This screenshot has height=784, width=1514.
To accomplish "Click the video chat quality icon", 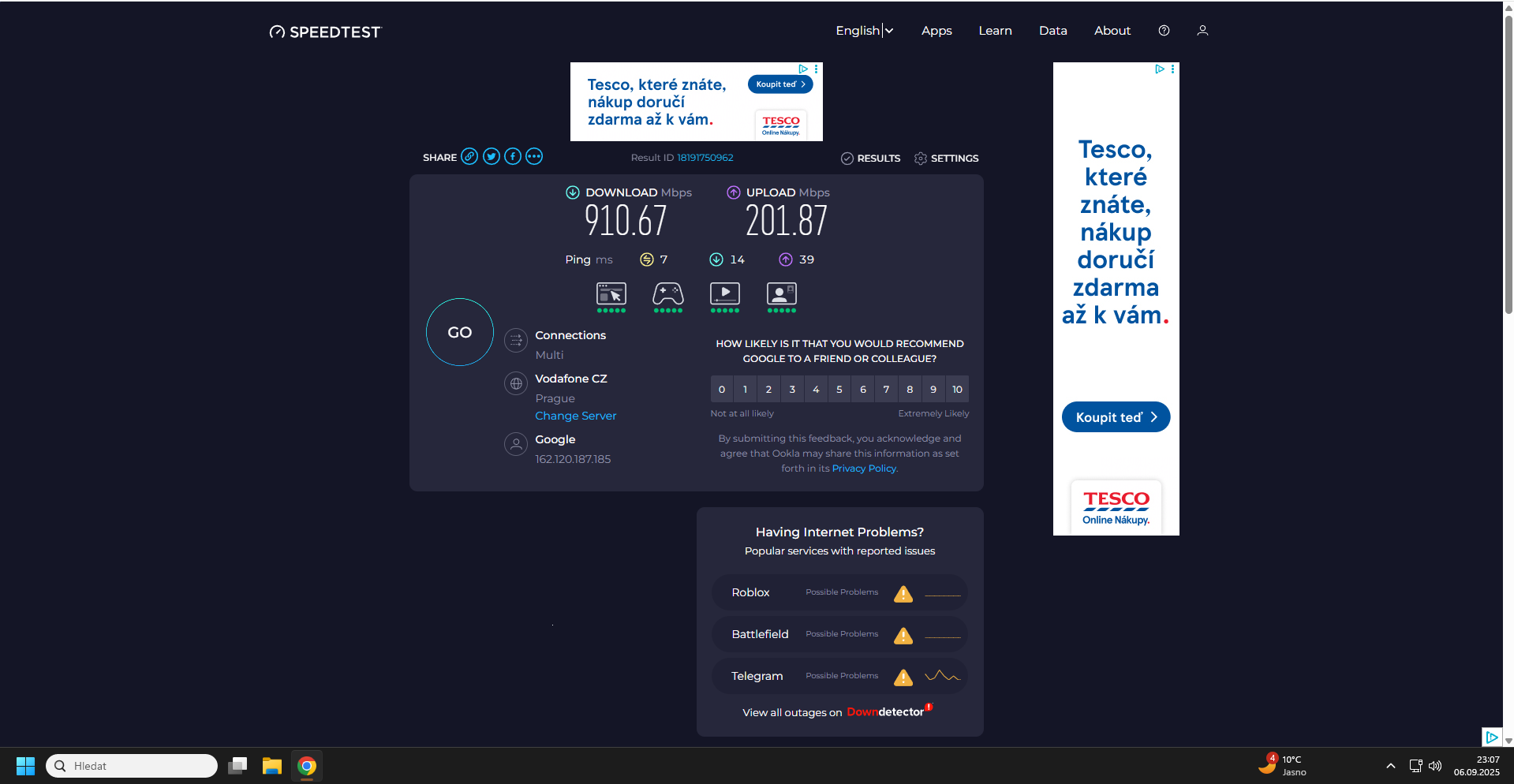I will pos(782,294).
